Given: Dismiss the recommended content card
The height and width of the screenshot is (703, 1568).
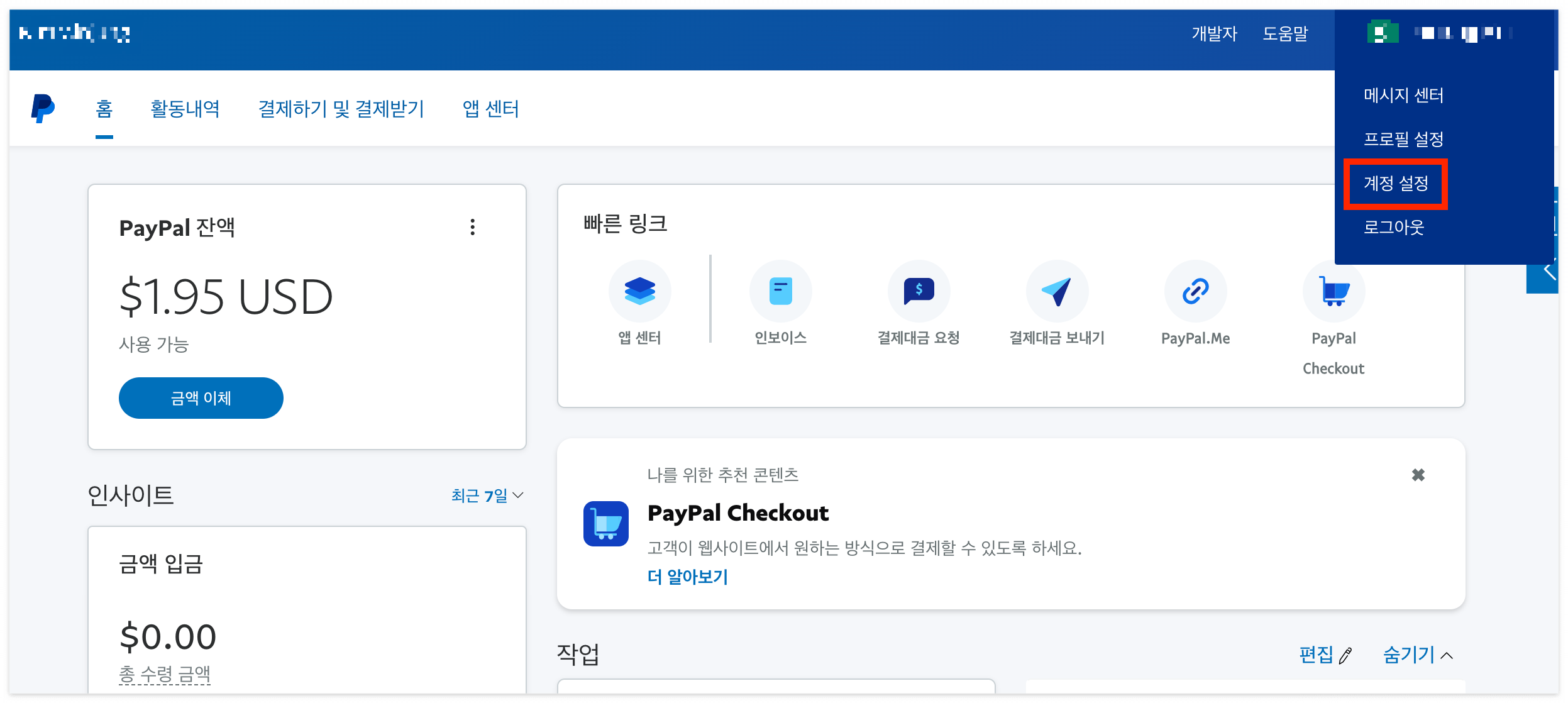Looking at the screenshot, I should (x=1418, y=475).
